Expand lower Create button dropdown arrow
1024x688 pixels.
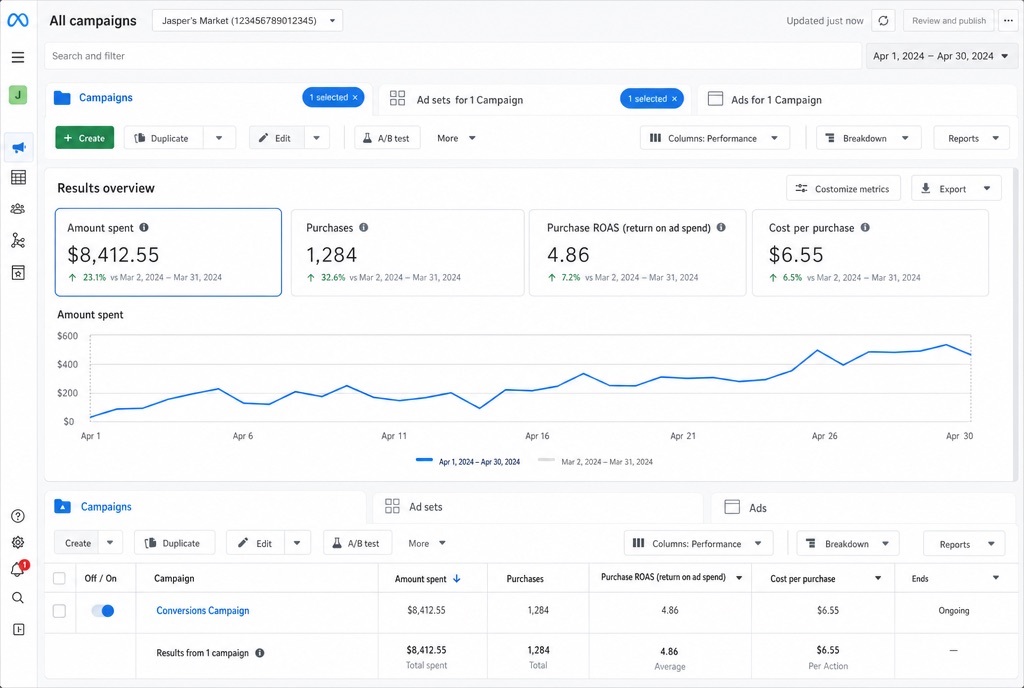pyautogui.click(x=110, y=543)
